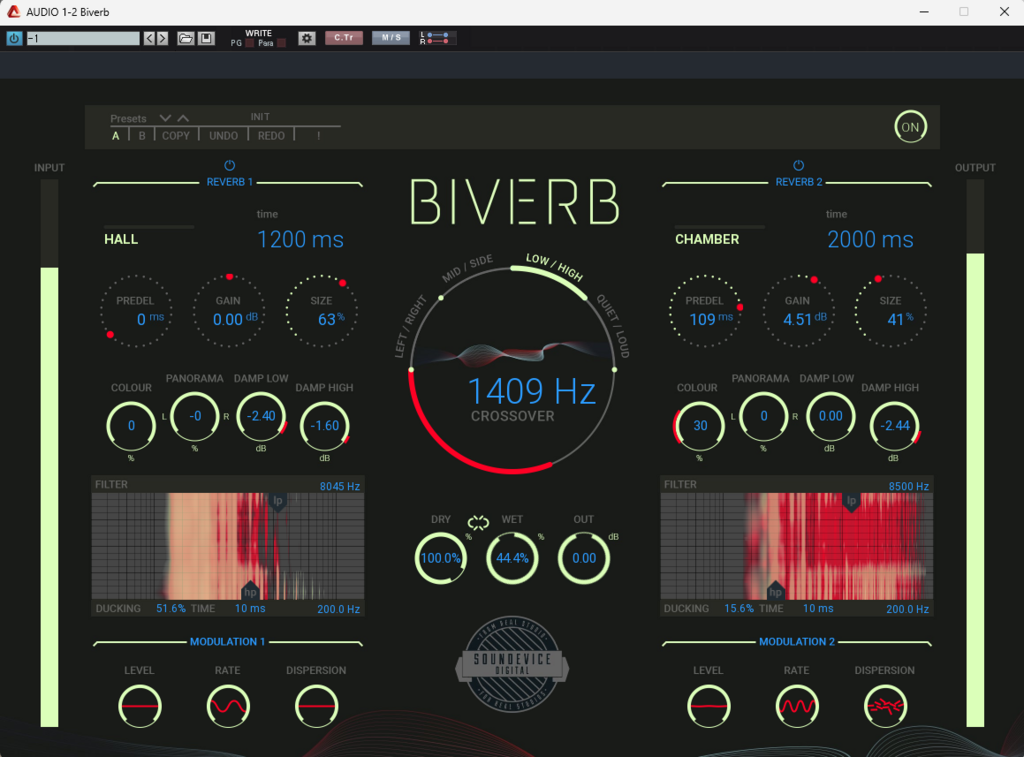Click the Reverb 1 filter hp handle

250,590
